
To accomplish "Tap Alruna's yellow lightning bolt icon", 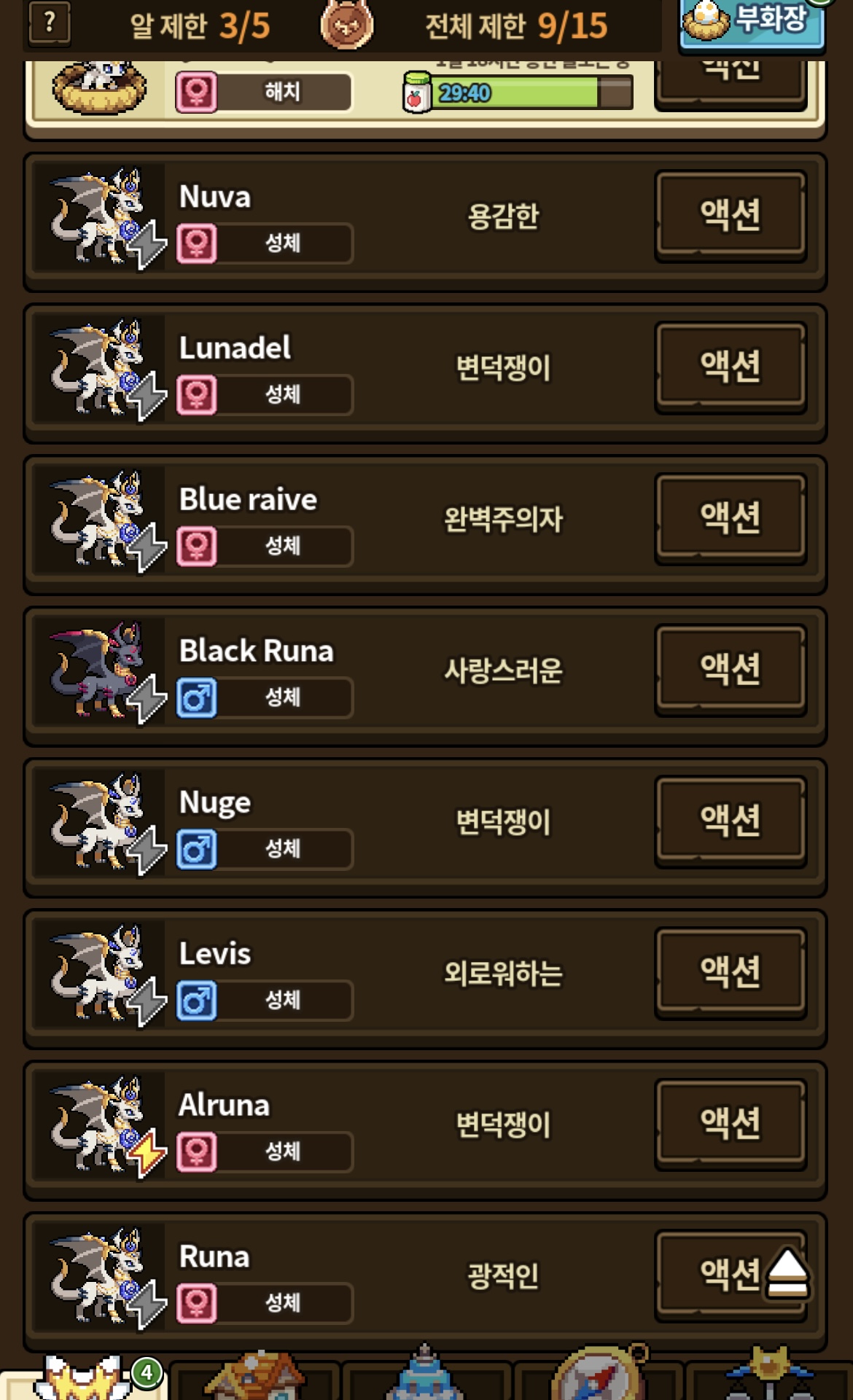I will (x=147, y=1152).
